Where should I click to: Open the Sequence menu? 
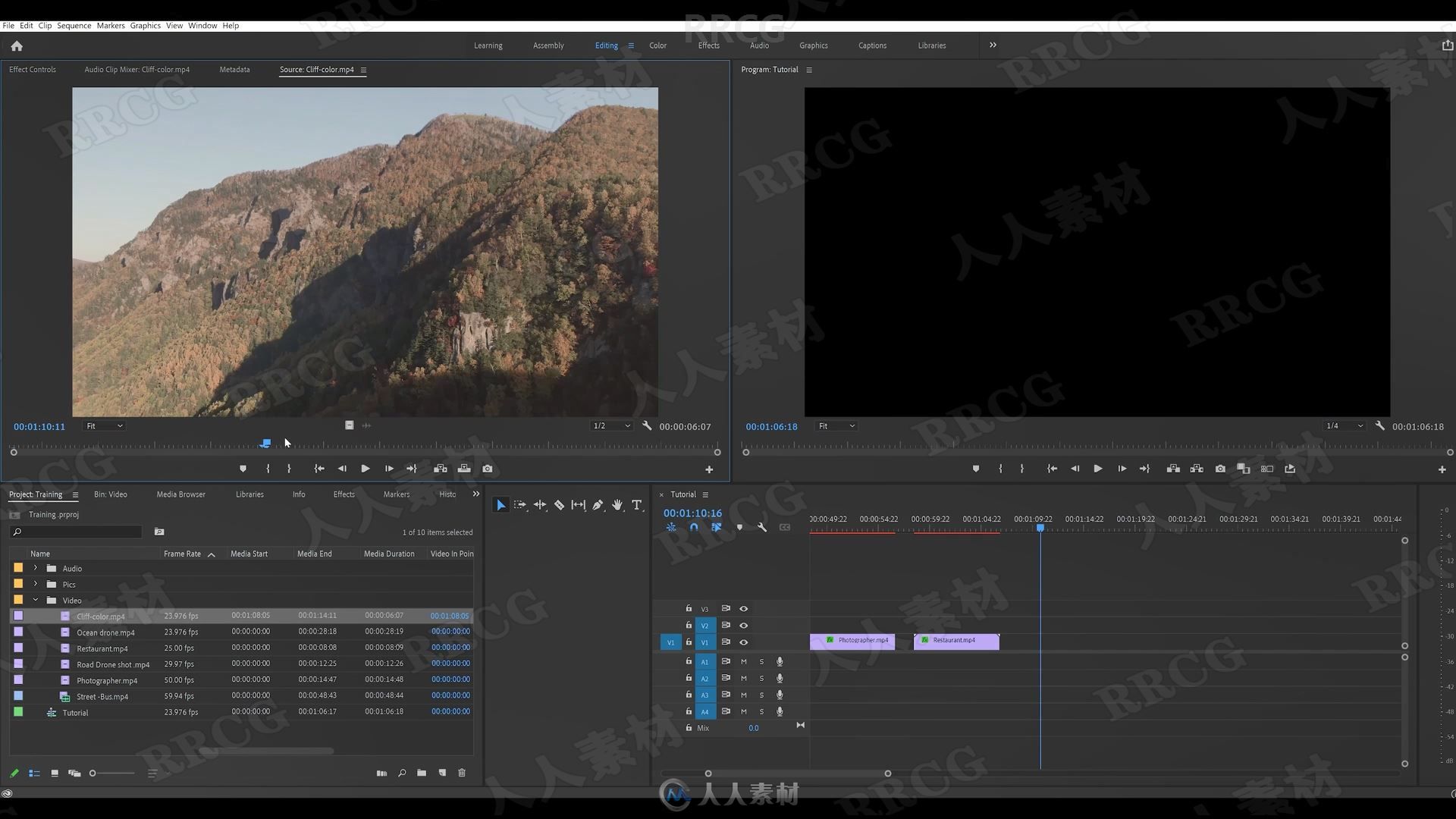tap(74, 26)
